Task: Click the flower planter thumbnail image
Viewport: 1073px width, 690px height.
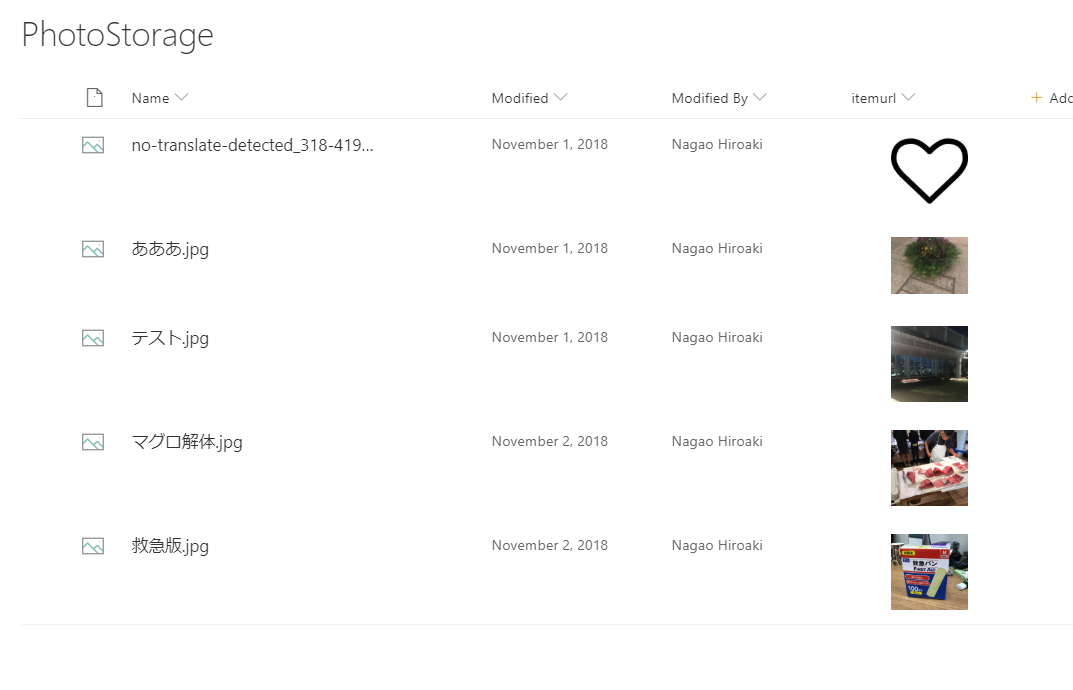Action: (x=929, y=265)
